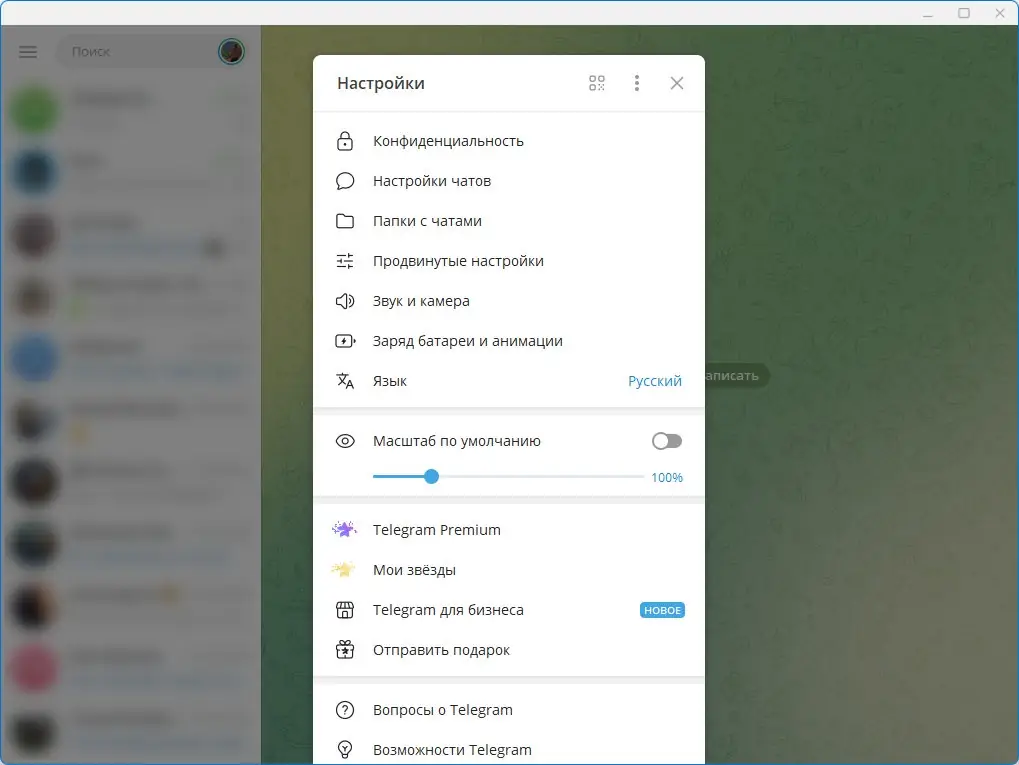1019x765 pixels.
Task: Open Вопросы о Telegram
Action: pyautogui.click(x=441, y=710)
